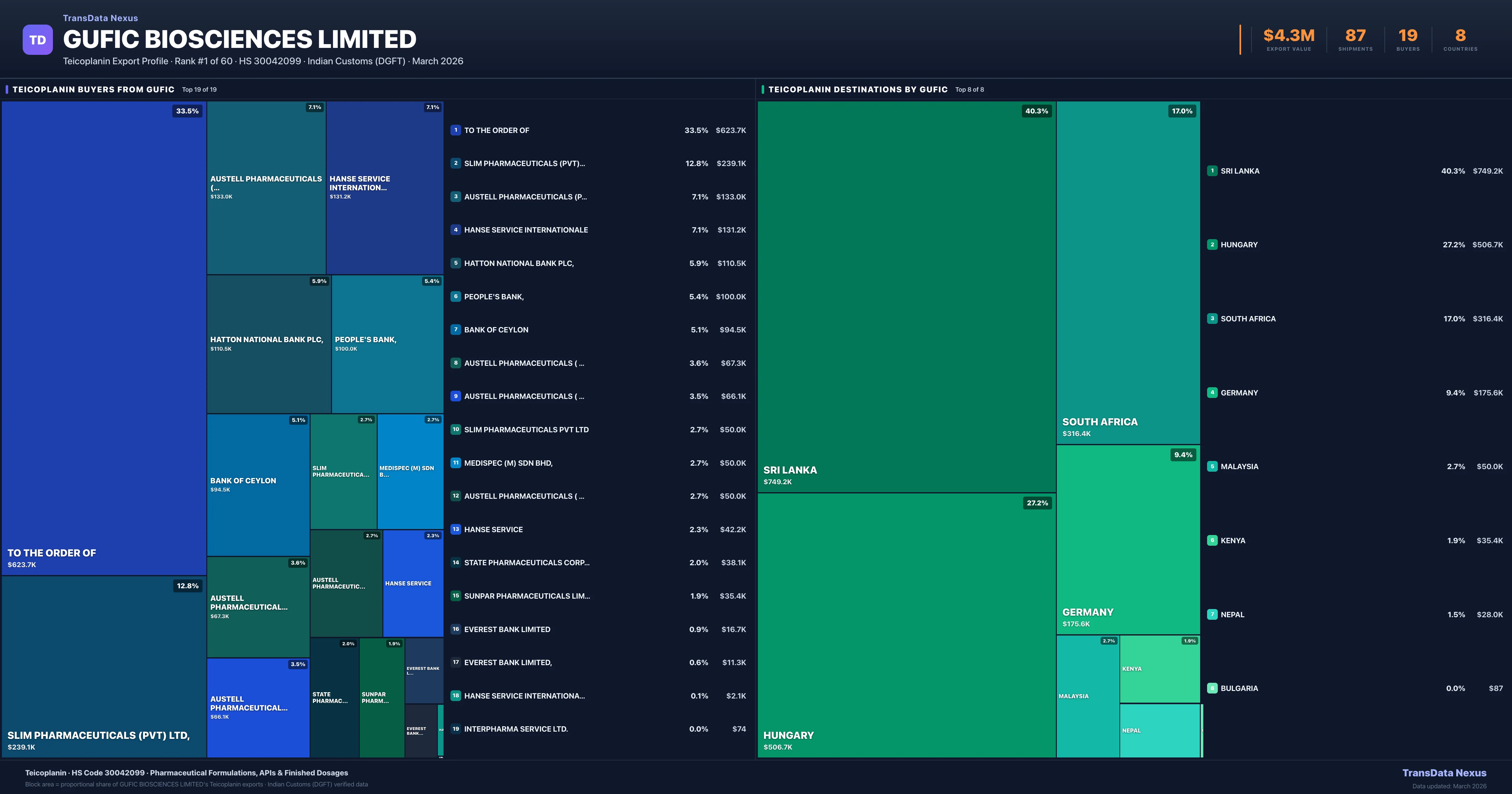
Task: Click rank 13 badge for Hanse Service
Action: click(x=455, y=529)
